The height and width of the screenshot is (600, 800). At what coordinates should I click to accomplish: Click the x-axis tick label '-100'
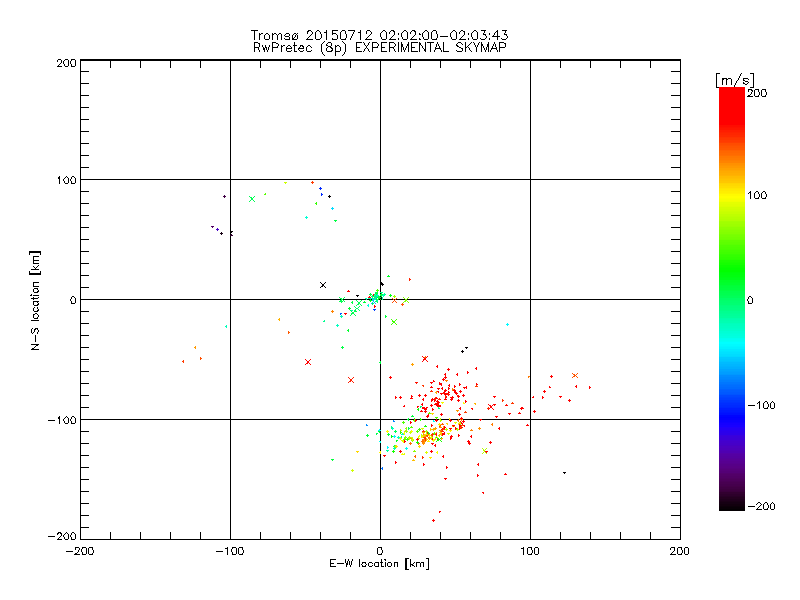point(230,551)
